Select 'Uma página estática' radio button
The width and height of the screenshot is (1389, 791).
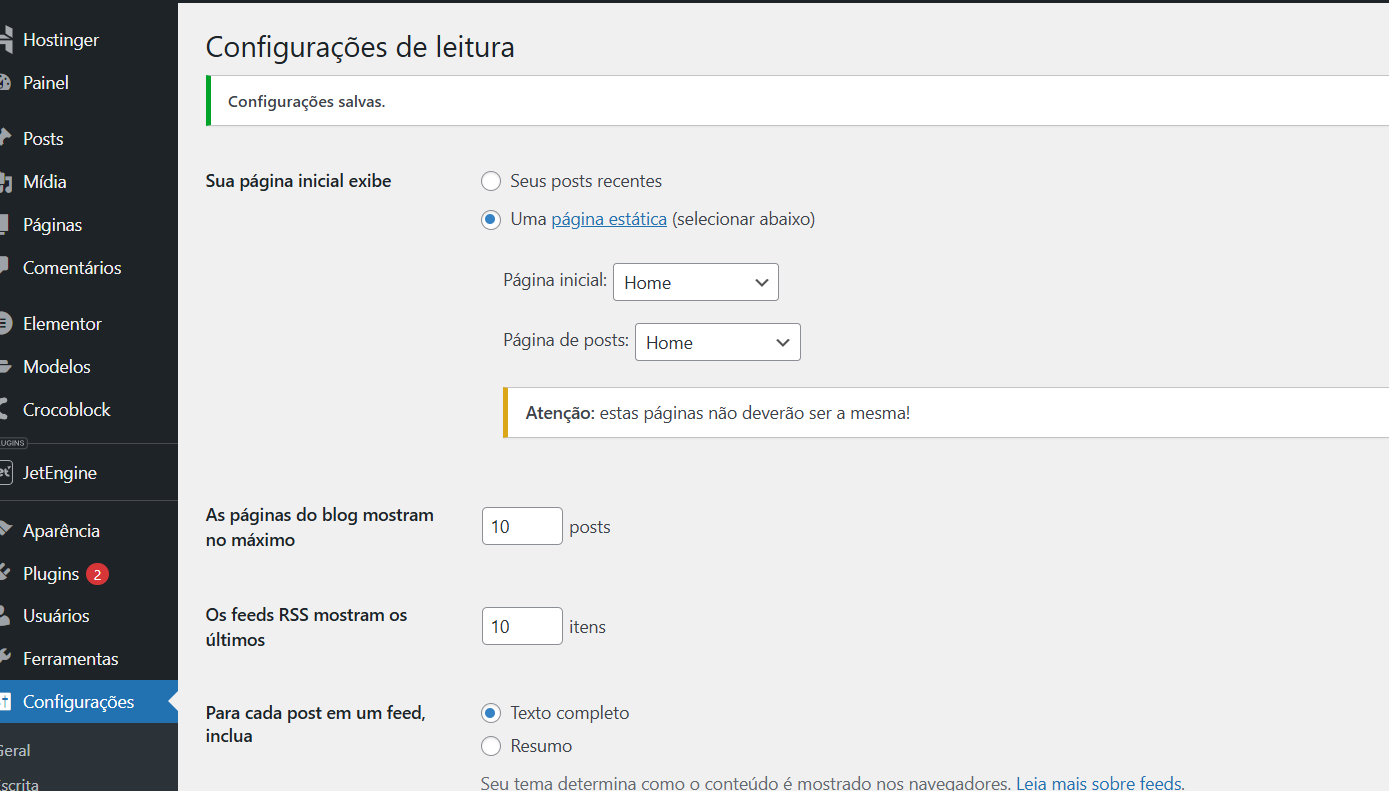(491, 220)
